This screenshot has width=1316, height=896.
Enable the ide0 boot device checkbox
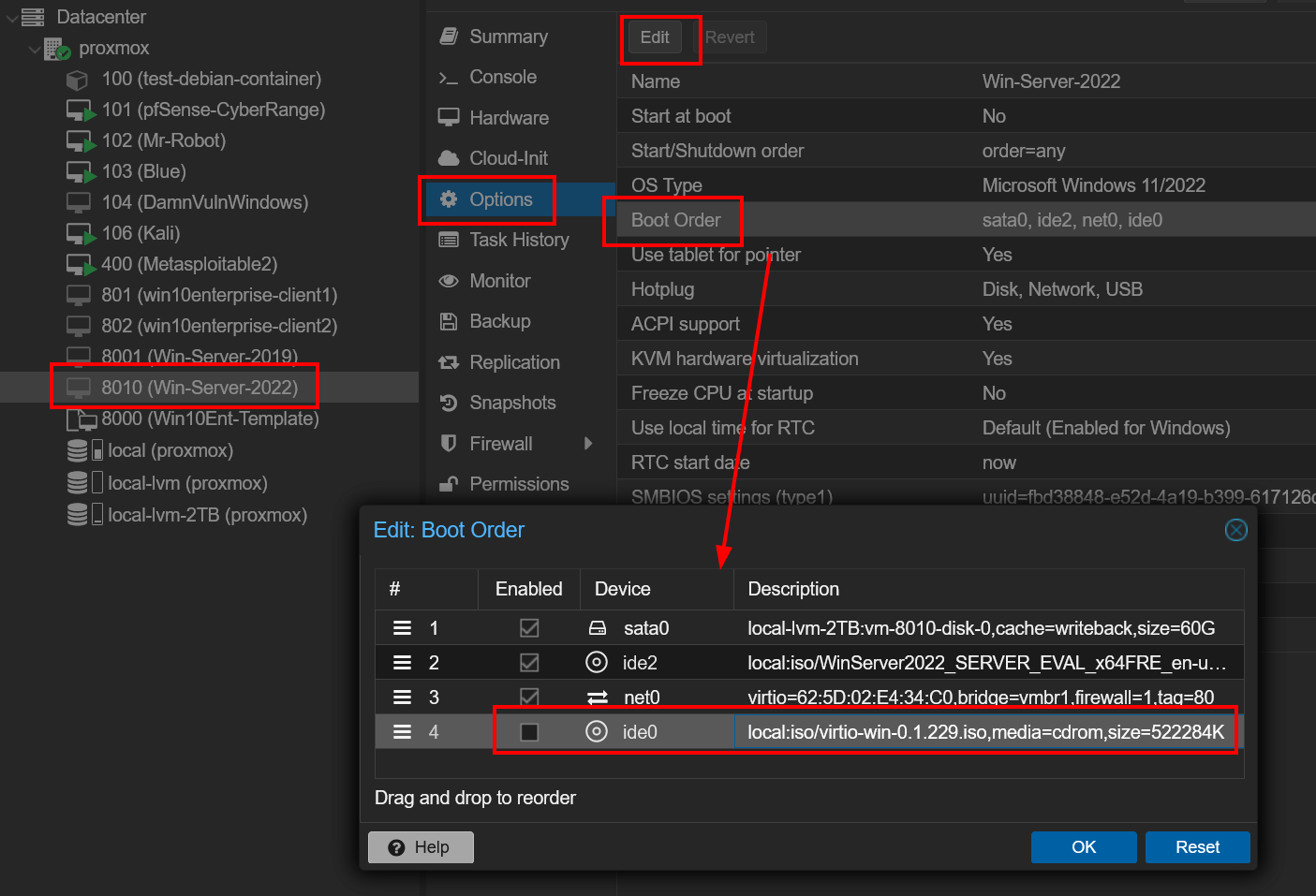click(x=529, y=732)
